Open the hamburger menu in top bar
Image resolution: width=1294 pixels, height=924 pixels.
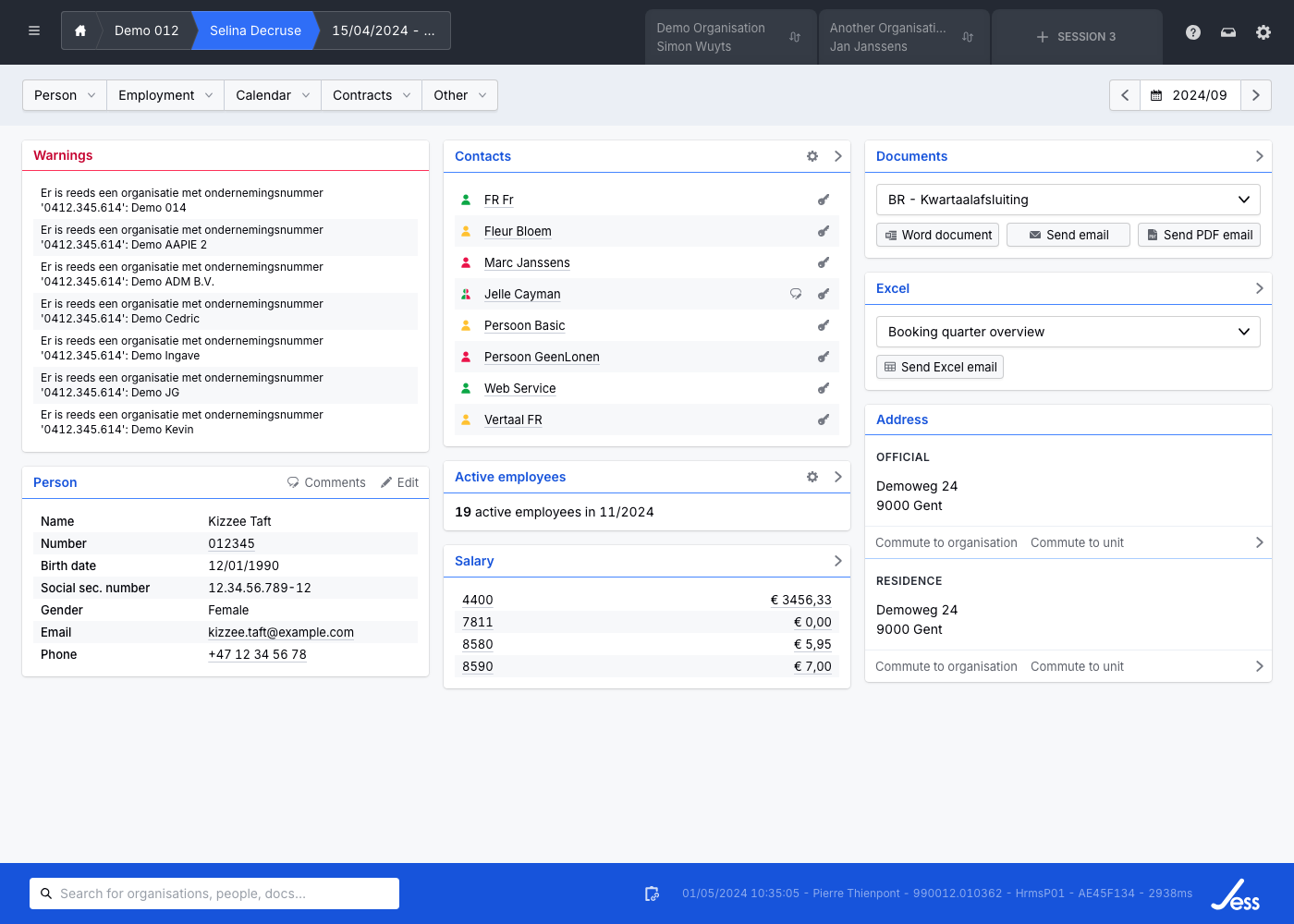click(x=34, y=30)
